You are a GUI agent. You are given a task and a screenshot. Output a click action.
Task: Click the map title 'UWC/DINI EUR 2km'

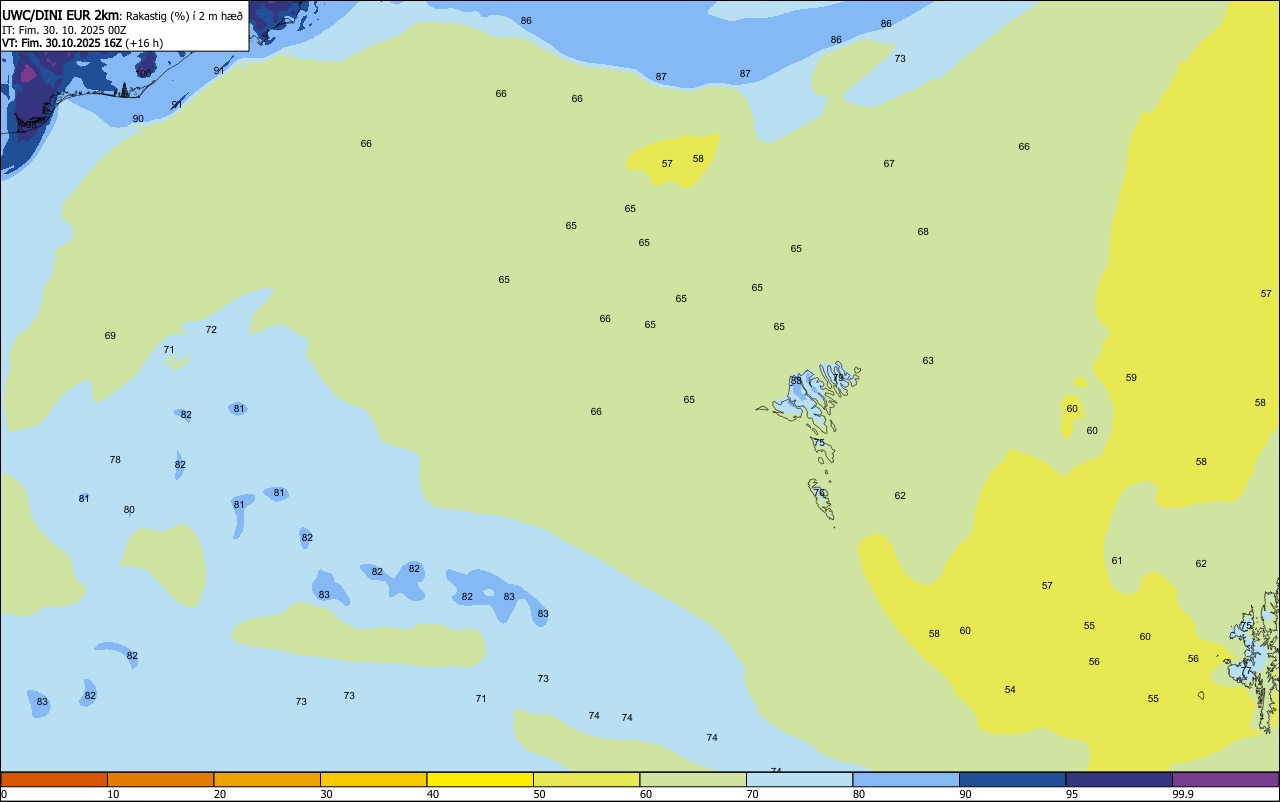click(x=61, y=15)
